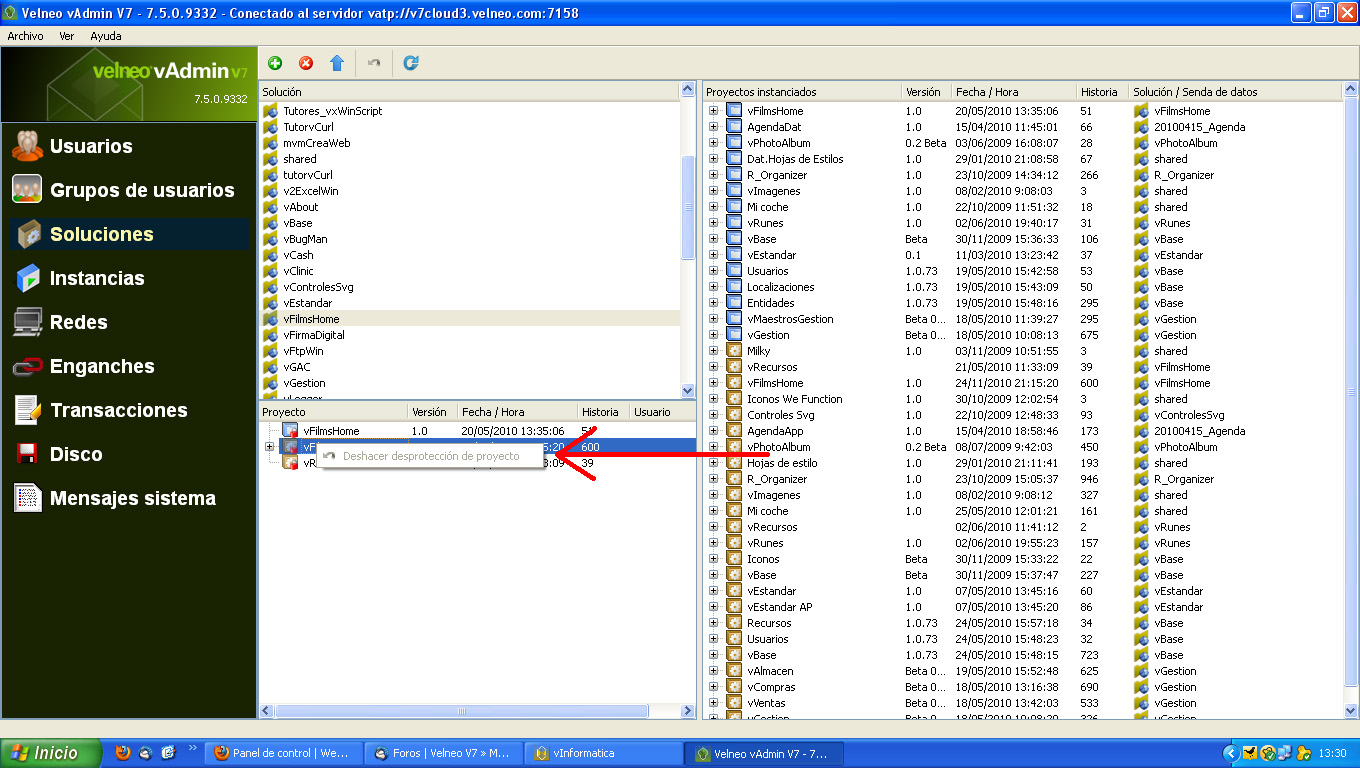Click the system tray clock showing 13:30
Screen dimensions: 1360x768
1331,753
